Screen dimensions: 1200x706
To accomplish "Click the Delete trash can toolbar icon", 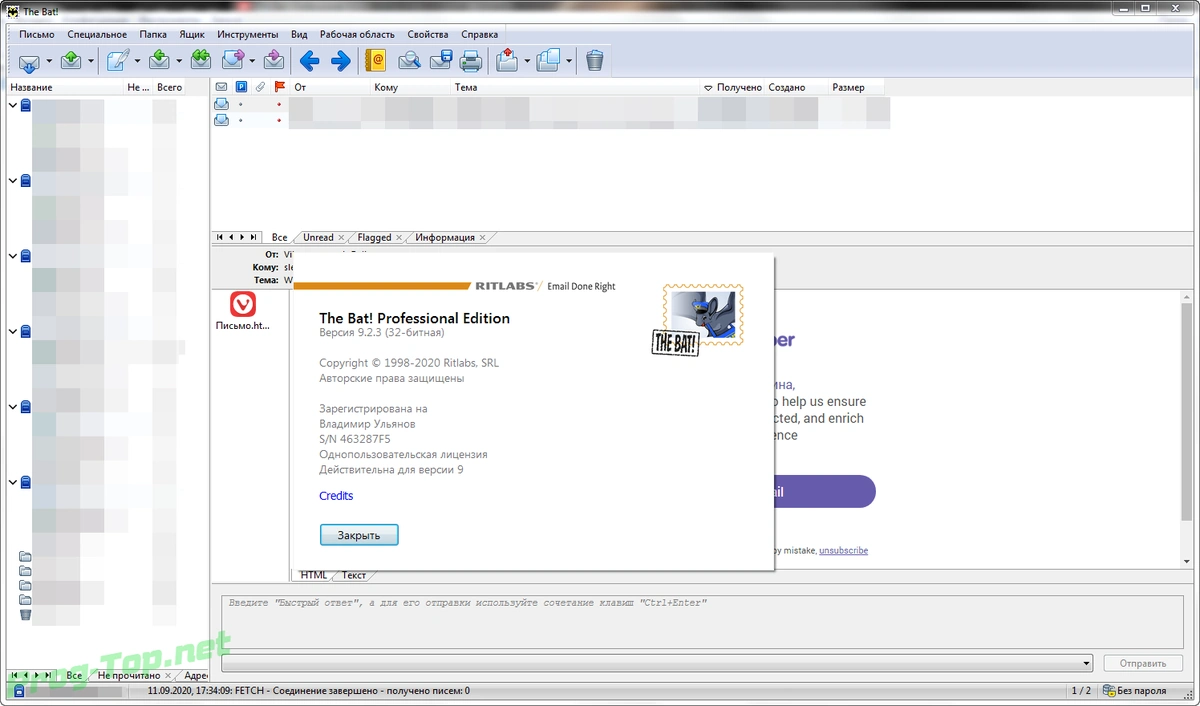I will [x=595, y=61].
